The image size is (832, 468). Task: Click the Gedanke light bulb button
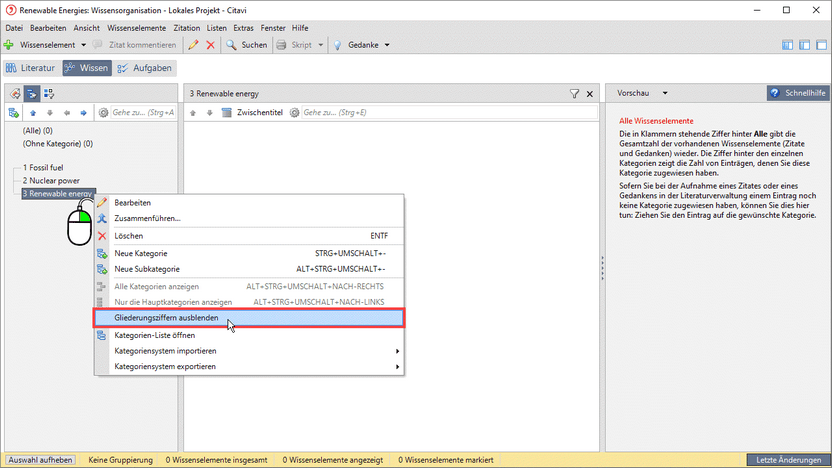click(x=356, y=45)
